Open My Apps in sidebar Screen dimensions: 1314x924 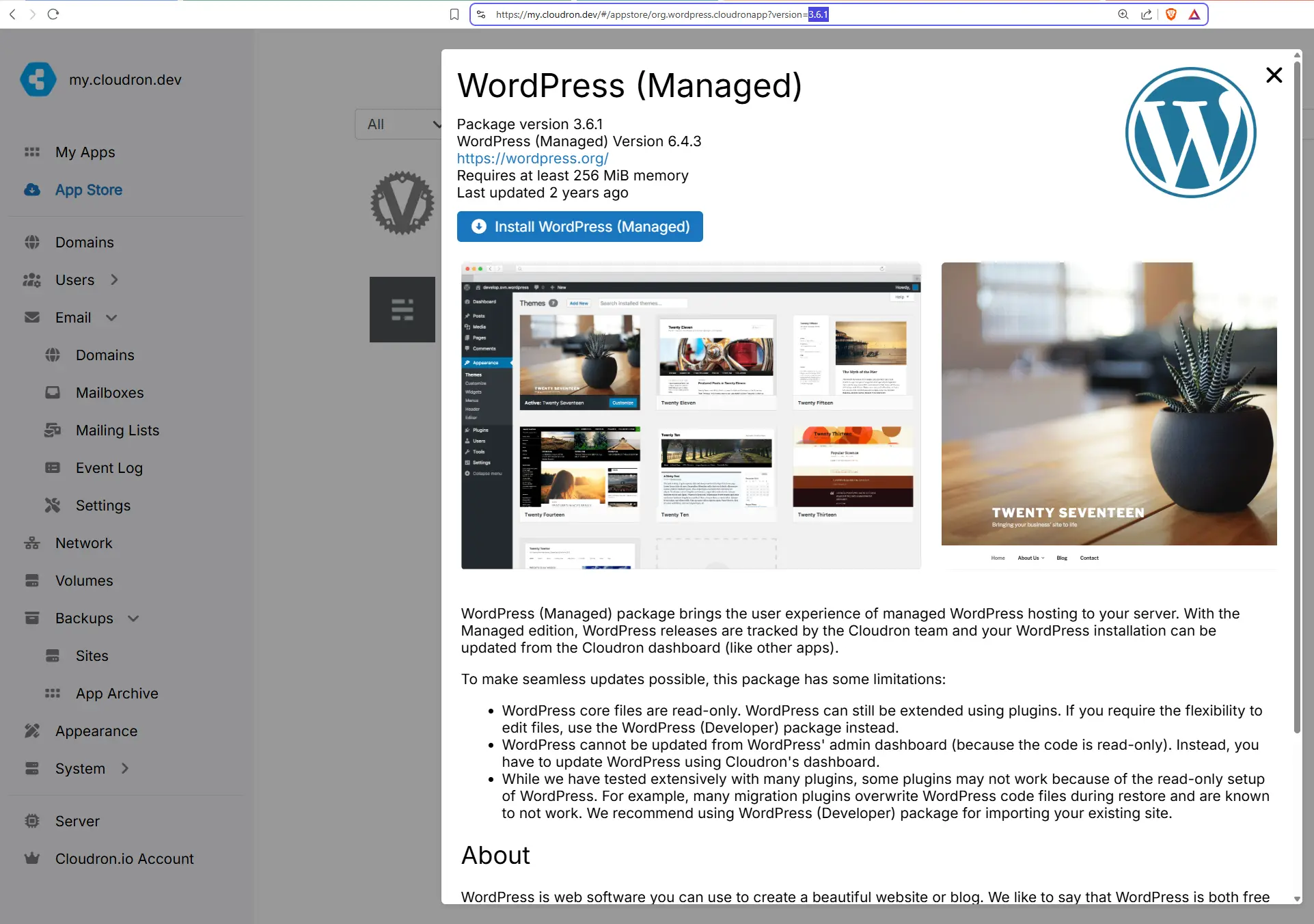point(85,152)
